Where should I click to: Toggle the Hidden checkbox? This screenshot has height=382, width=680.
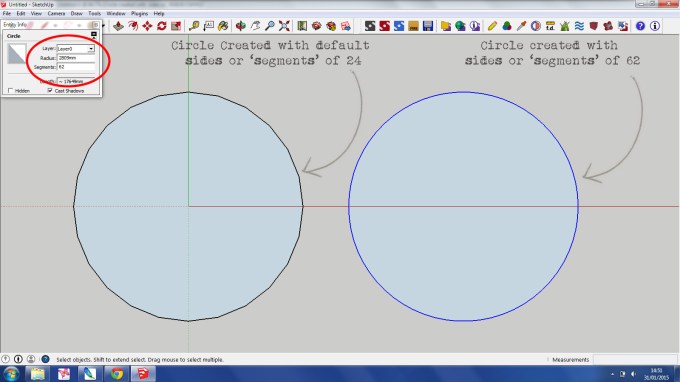pos(10,91)
